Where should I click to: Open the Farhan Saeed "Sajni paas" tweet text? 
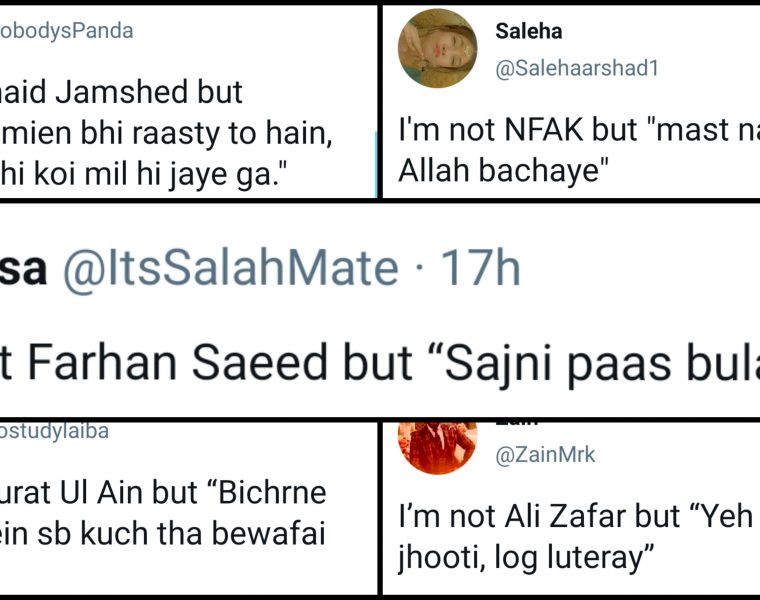380,363
